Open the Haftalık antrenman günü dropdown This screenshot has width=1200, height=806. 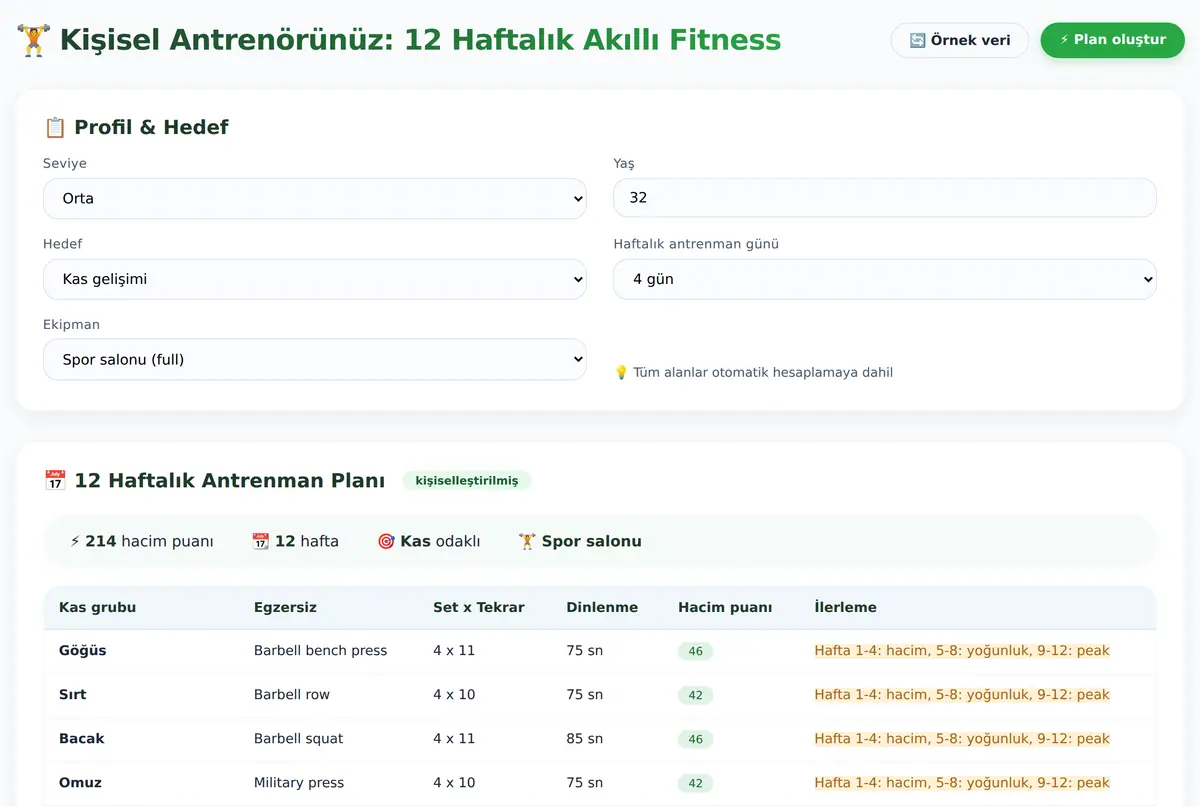(x=884, y=279)
